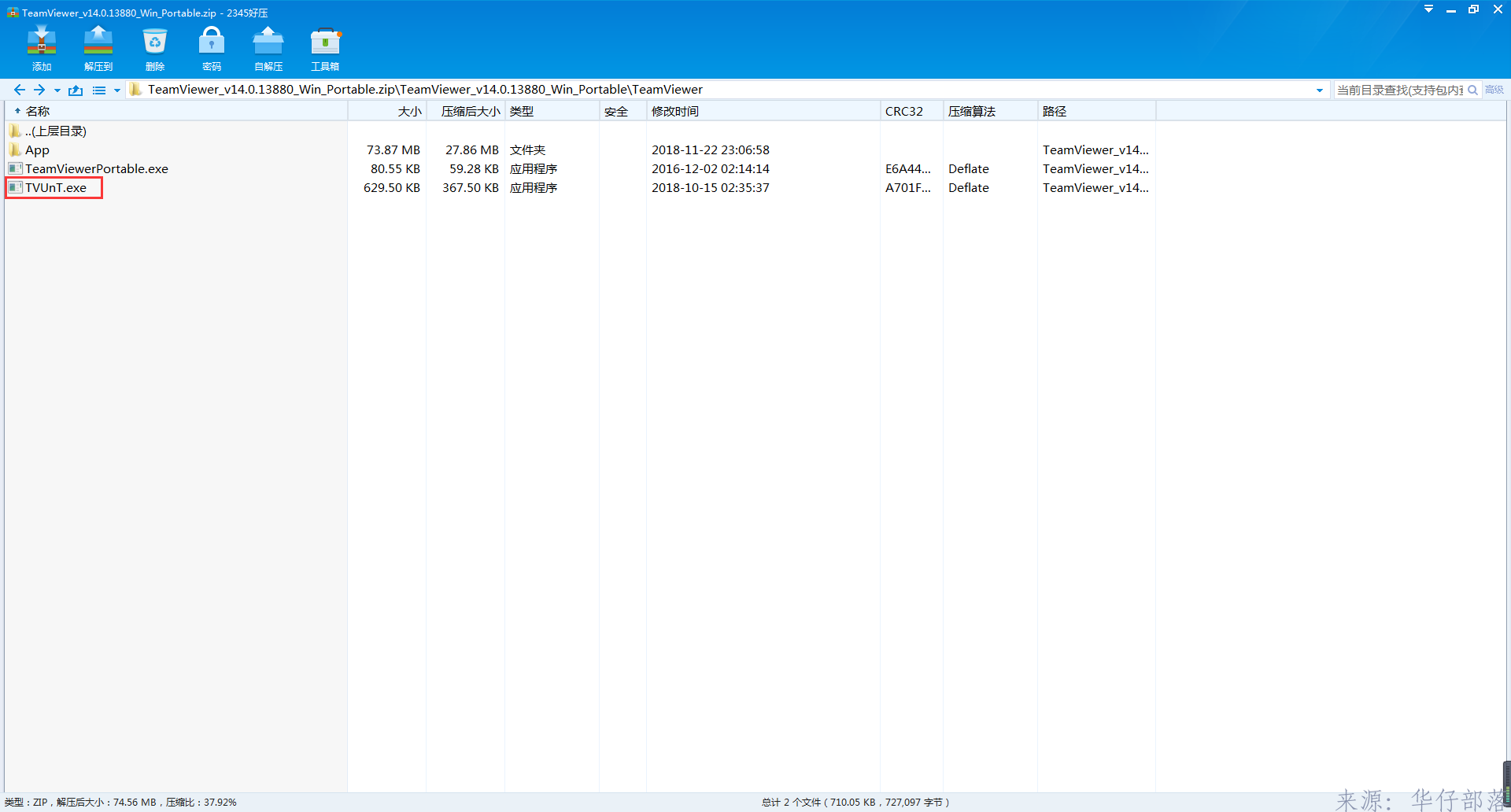This screenshot has height=812, width=1511.
Task: Select TVUnT.exe file
Action: point(55,187)
